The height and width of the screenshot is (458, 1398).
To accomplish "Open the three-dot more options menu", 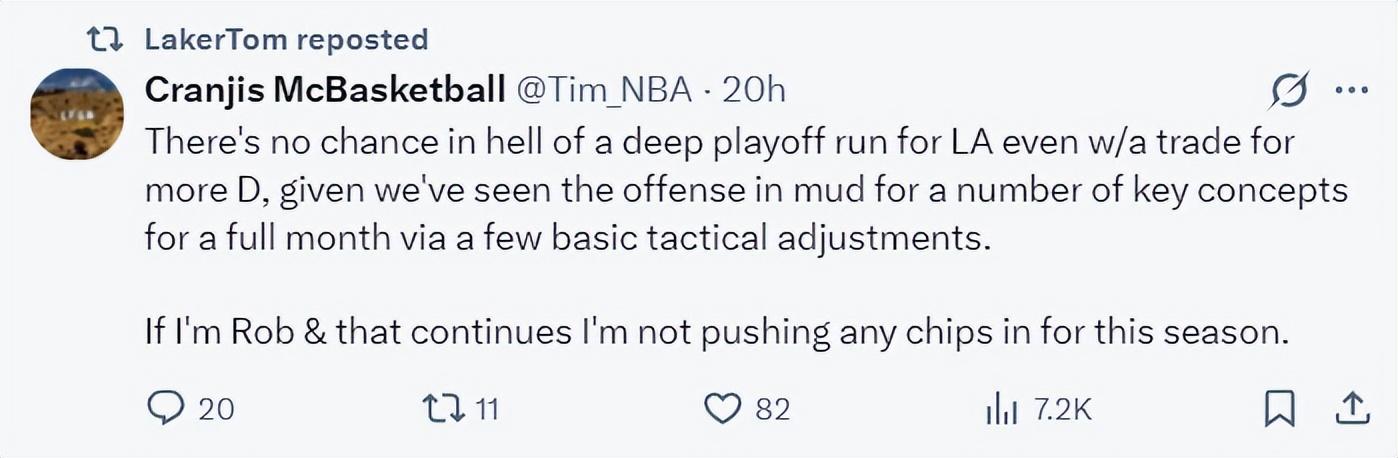I will 1350,90.
